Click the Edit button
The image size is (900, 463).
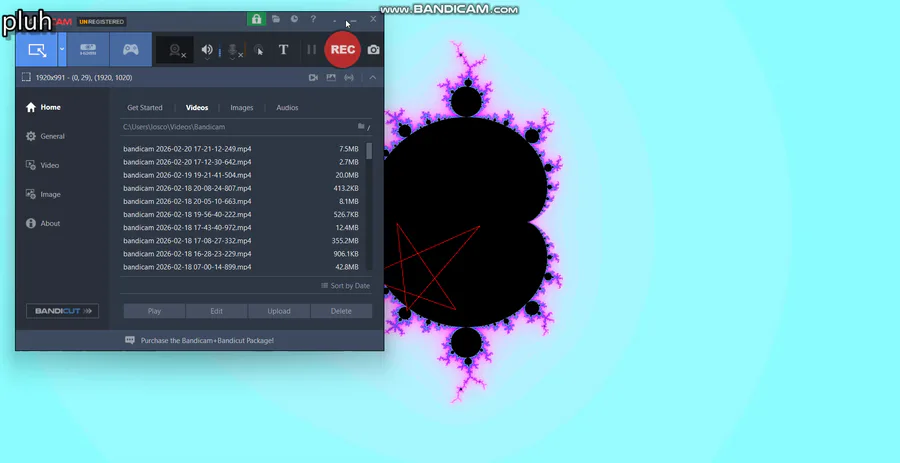pyautogui.click(x=216, y=311)
